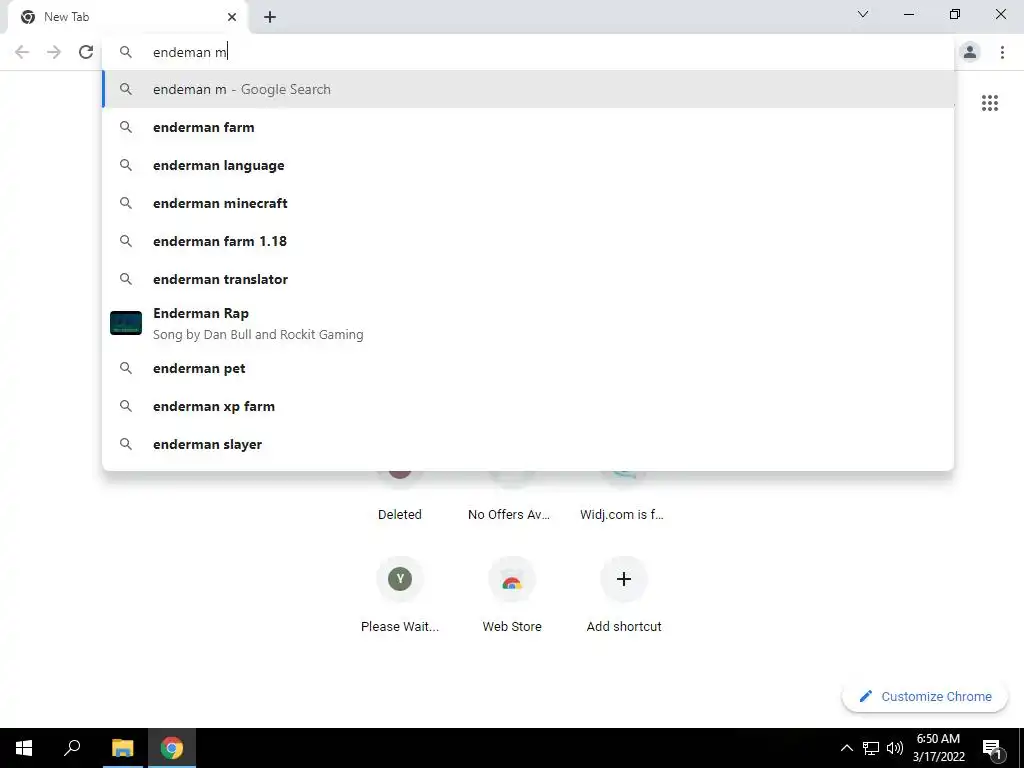Choose 'endeman m - Google Search' suggestion
Screen dimensions: 1024x768
point(528,89)
